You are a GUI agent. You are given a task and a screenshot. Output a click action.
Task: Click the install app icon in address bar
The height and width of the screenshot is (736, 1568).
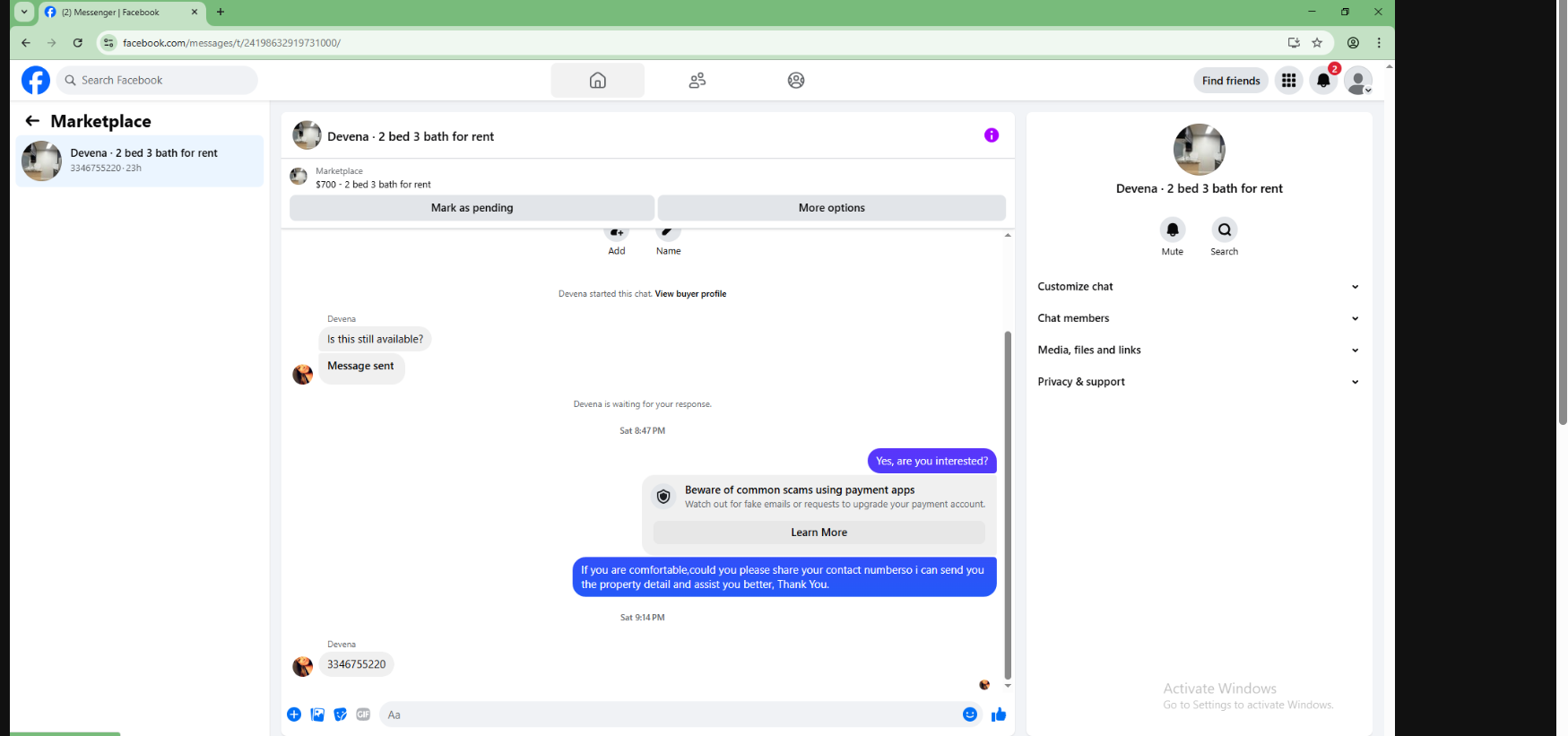(x=1294, y=42)
